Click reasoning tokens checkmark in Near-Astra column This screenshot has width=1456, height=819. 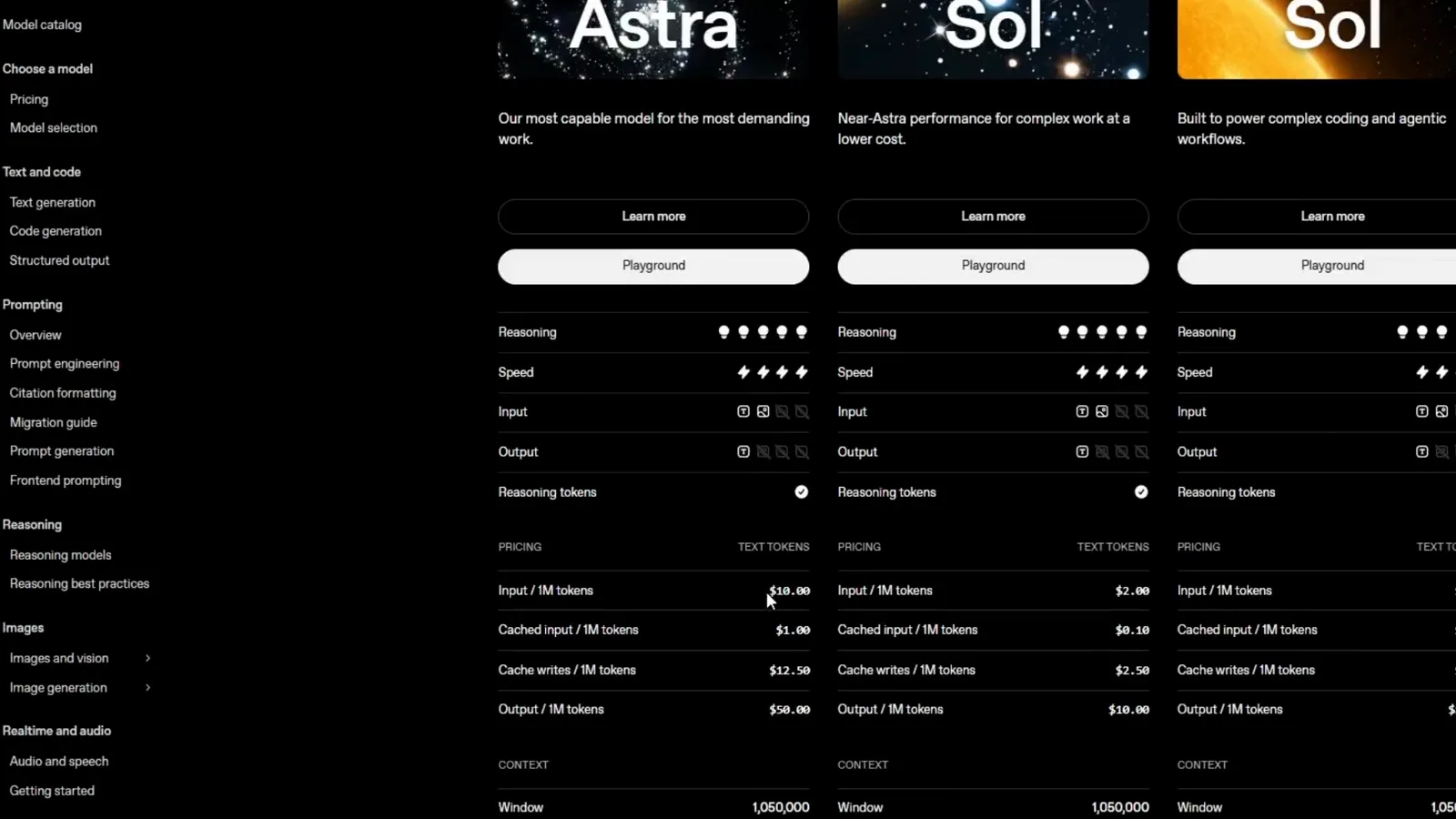pyautogui.click(x=1141, y=492)
